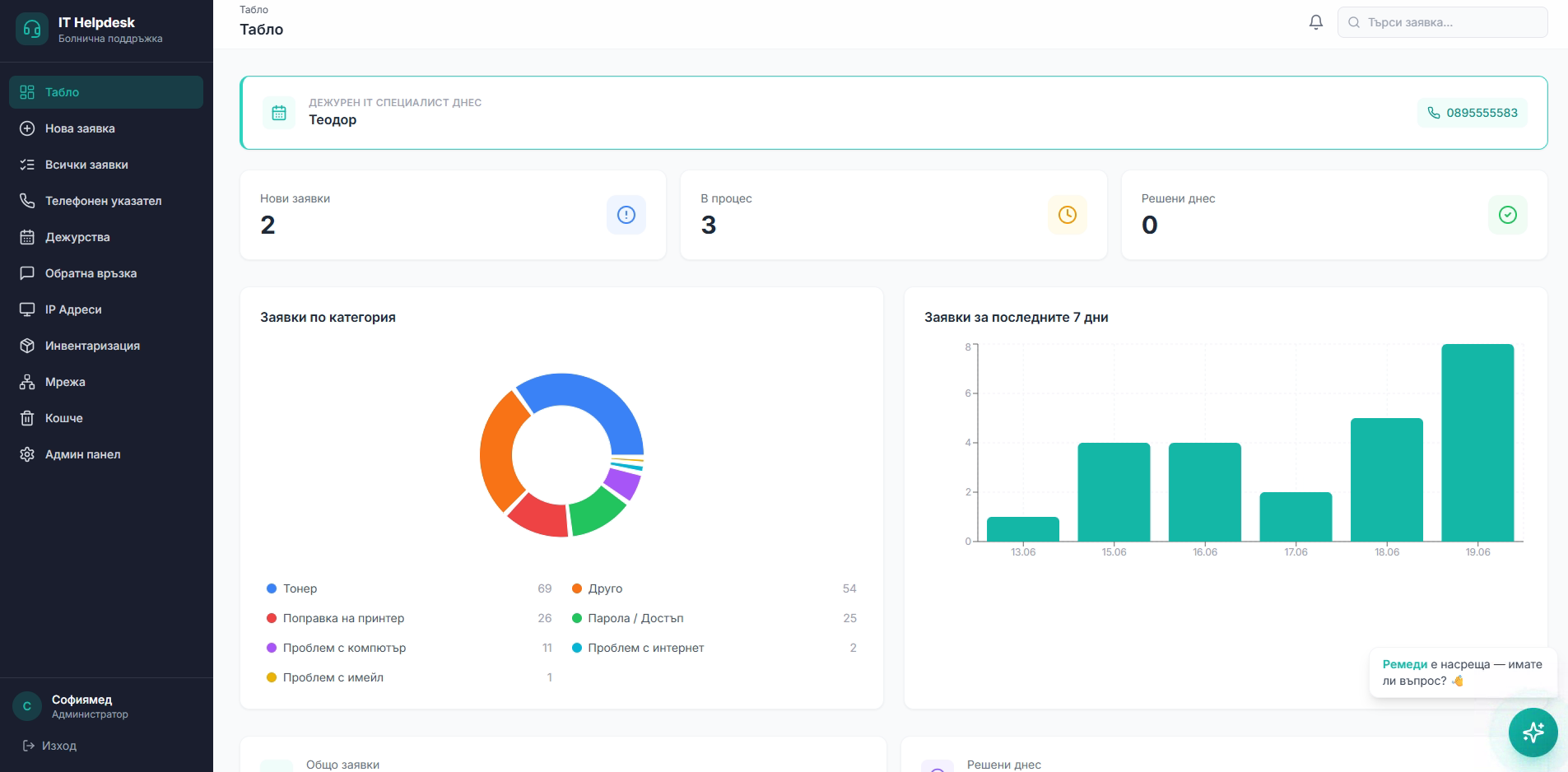1568x772 pixels.
Task: Open the В процес stat card
Action: [x=894, y=215]
